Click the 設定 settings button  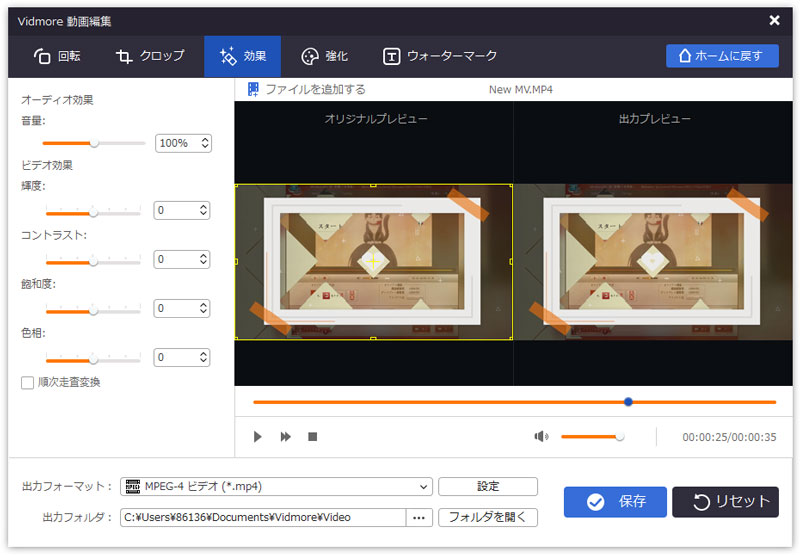pos(488,487)
